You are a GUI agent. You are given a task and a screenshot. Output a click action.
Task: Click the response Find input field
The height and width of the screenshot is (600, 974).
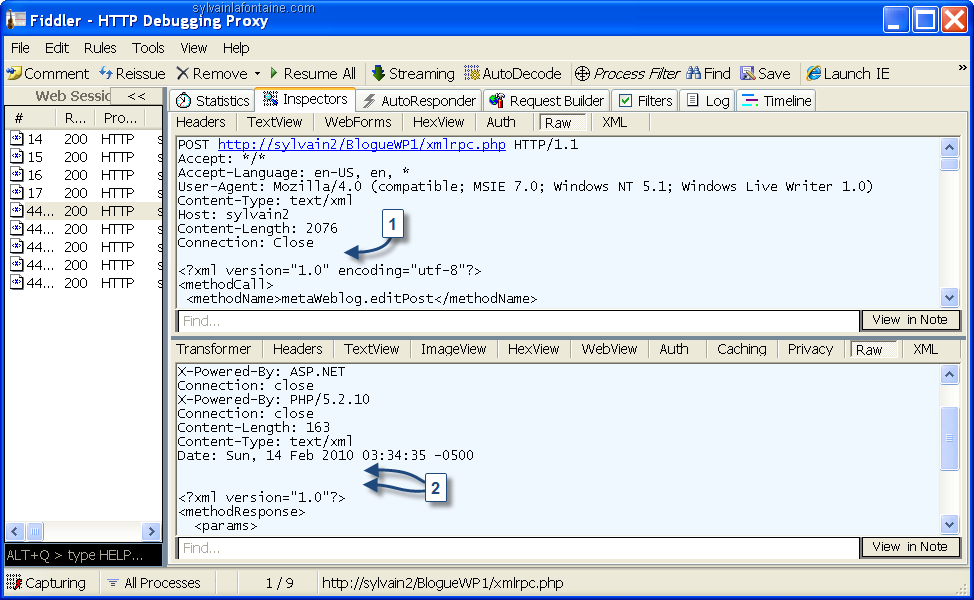518,547
